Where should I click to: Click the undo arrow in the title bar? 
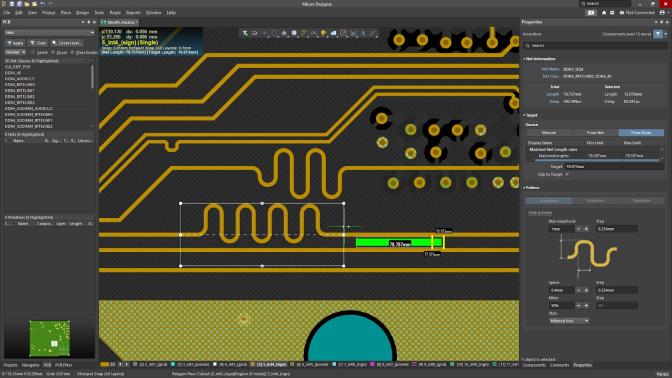[x=42, y=4]
